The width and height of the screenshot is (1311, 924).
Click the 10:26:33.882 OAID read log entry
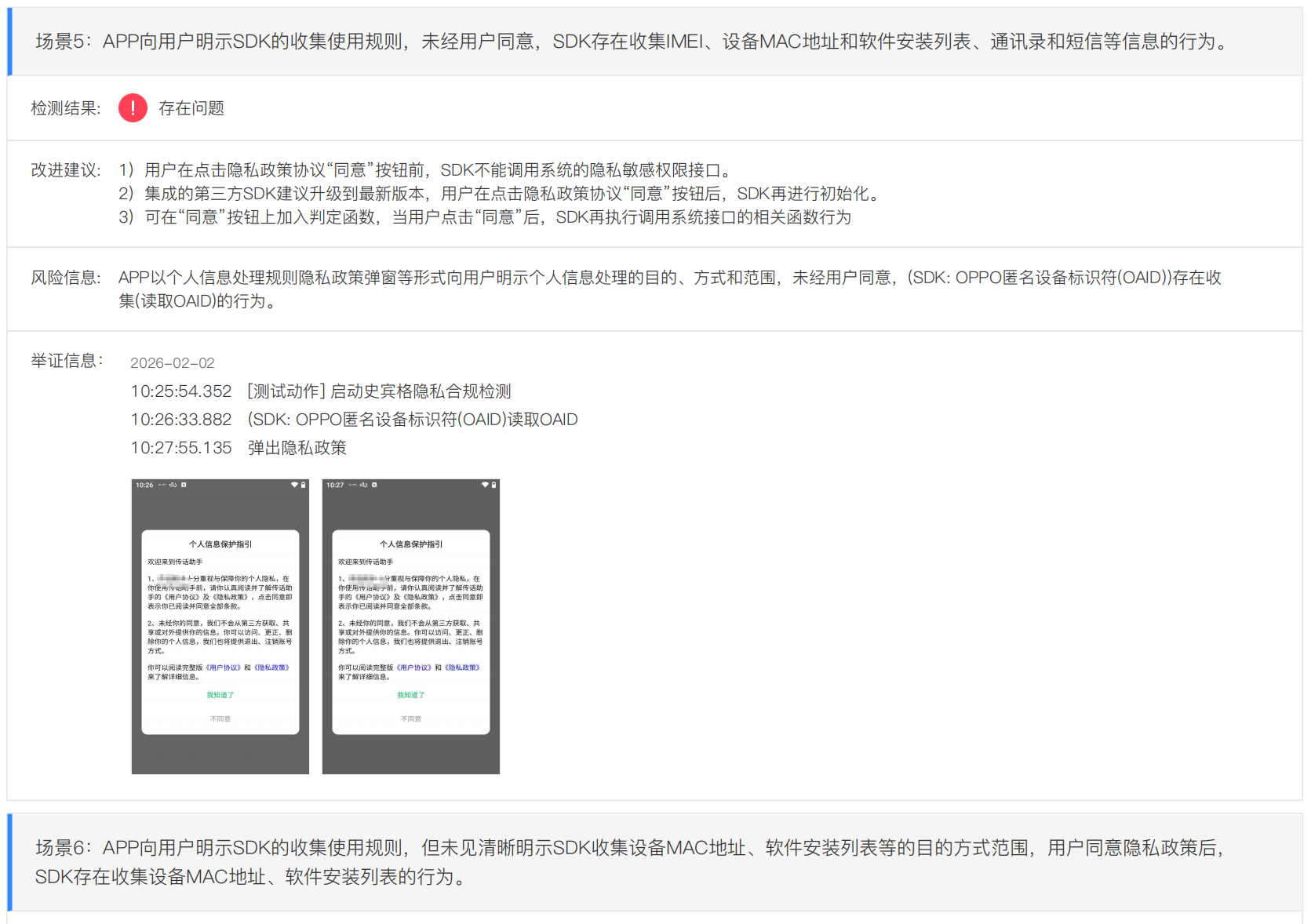click(354, 420)
